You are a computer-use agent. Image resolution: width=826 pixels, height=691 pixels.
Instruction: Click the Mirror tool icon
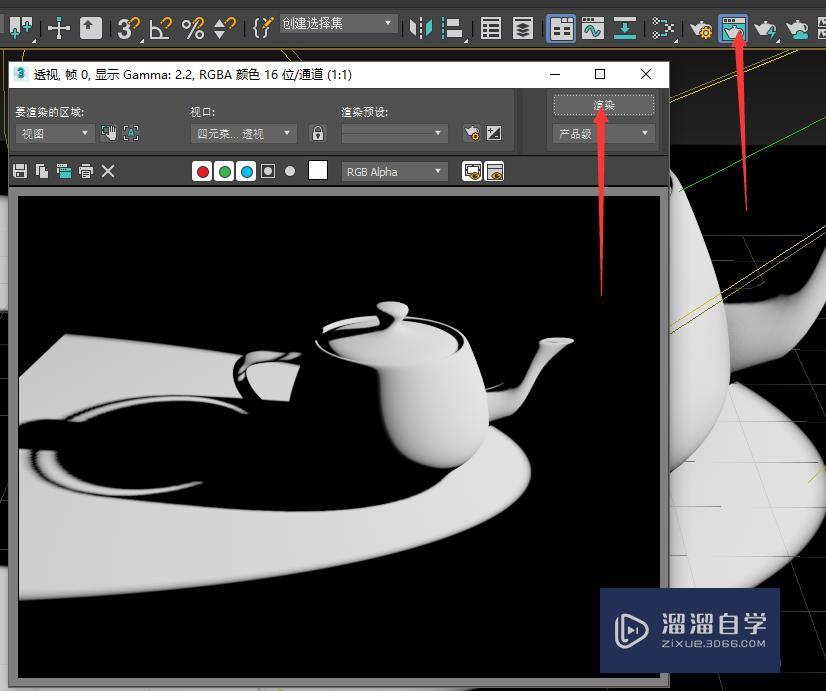(421, 27)
